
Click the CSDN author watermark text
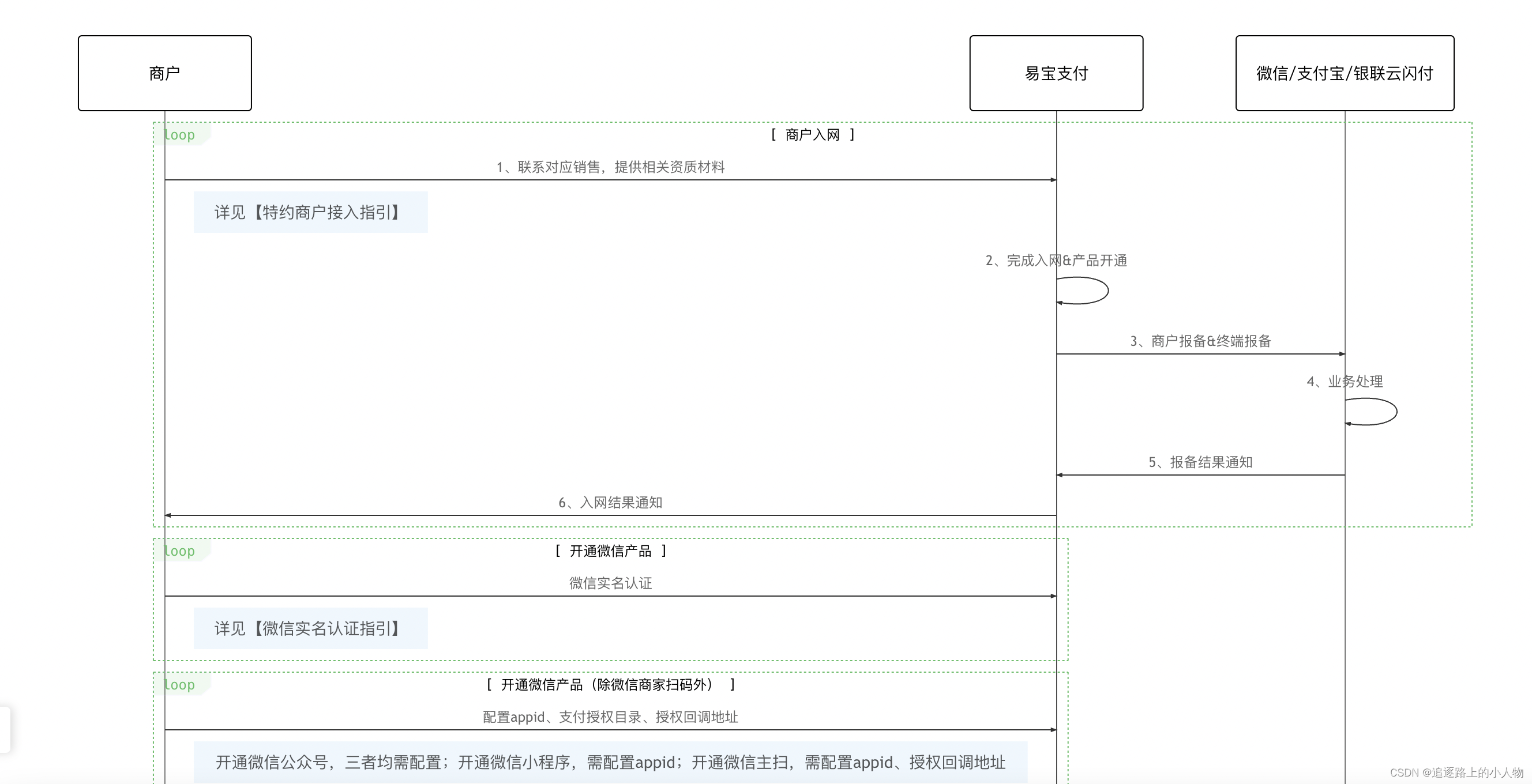click(x=1456, y=772)
